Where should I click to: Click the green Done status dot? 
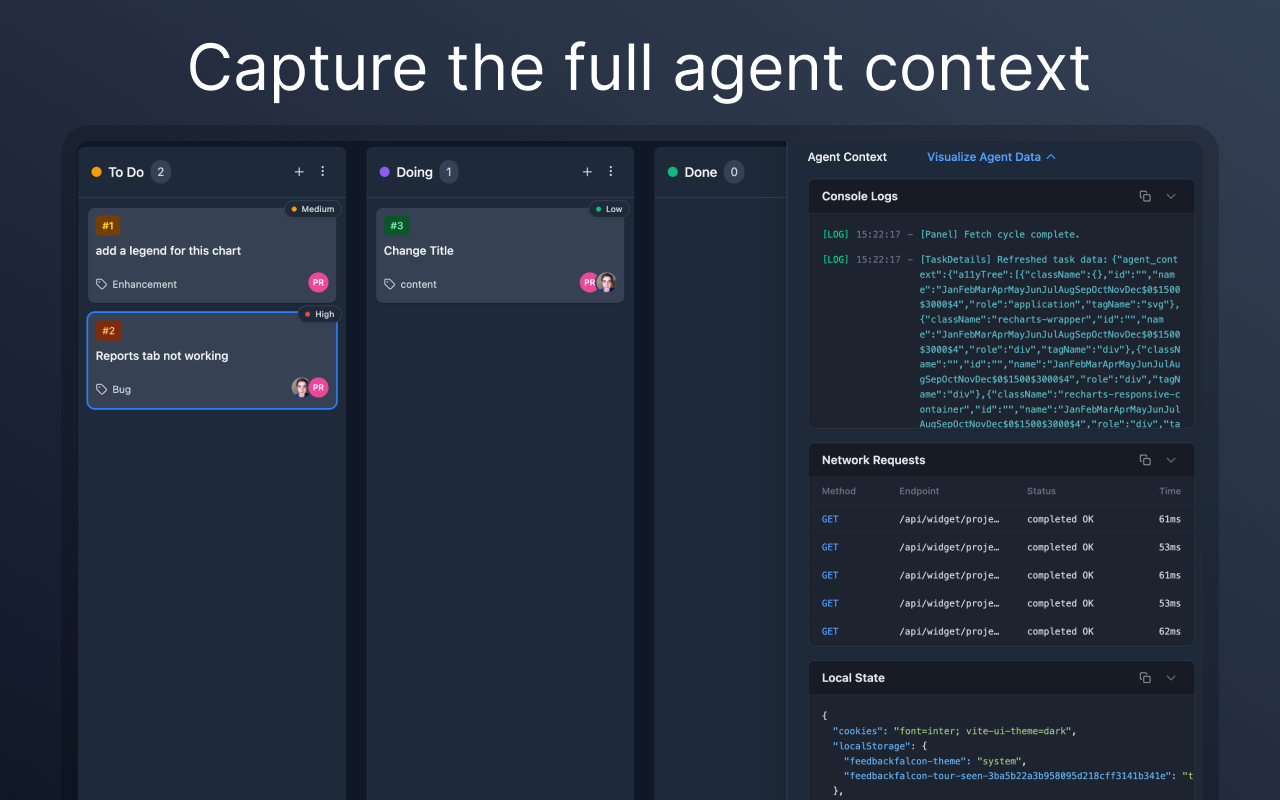pos(671,171)
